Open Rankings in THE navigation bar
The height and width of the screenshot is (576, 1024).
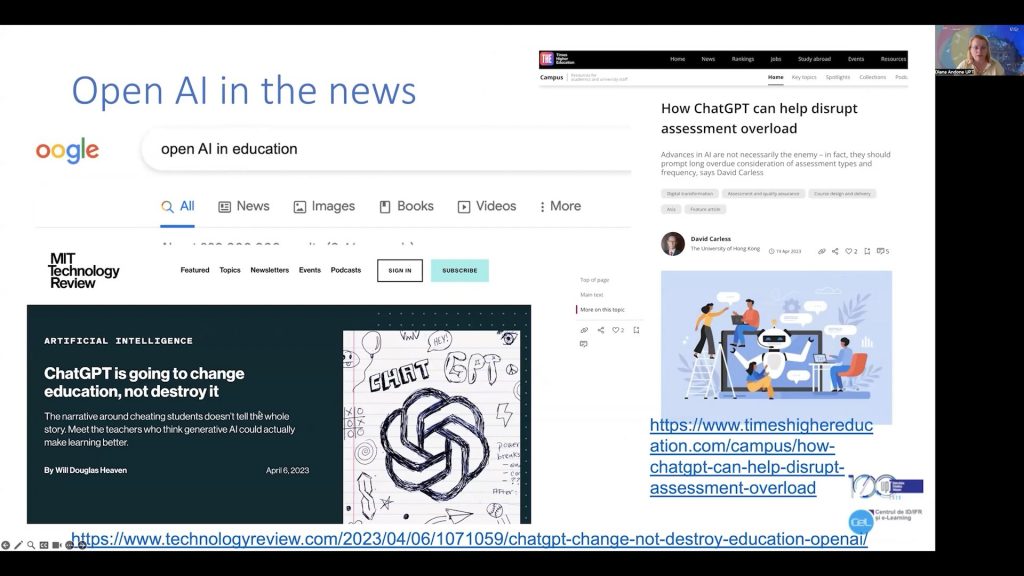click(x=743, y=59)
